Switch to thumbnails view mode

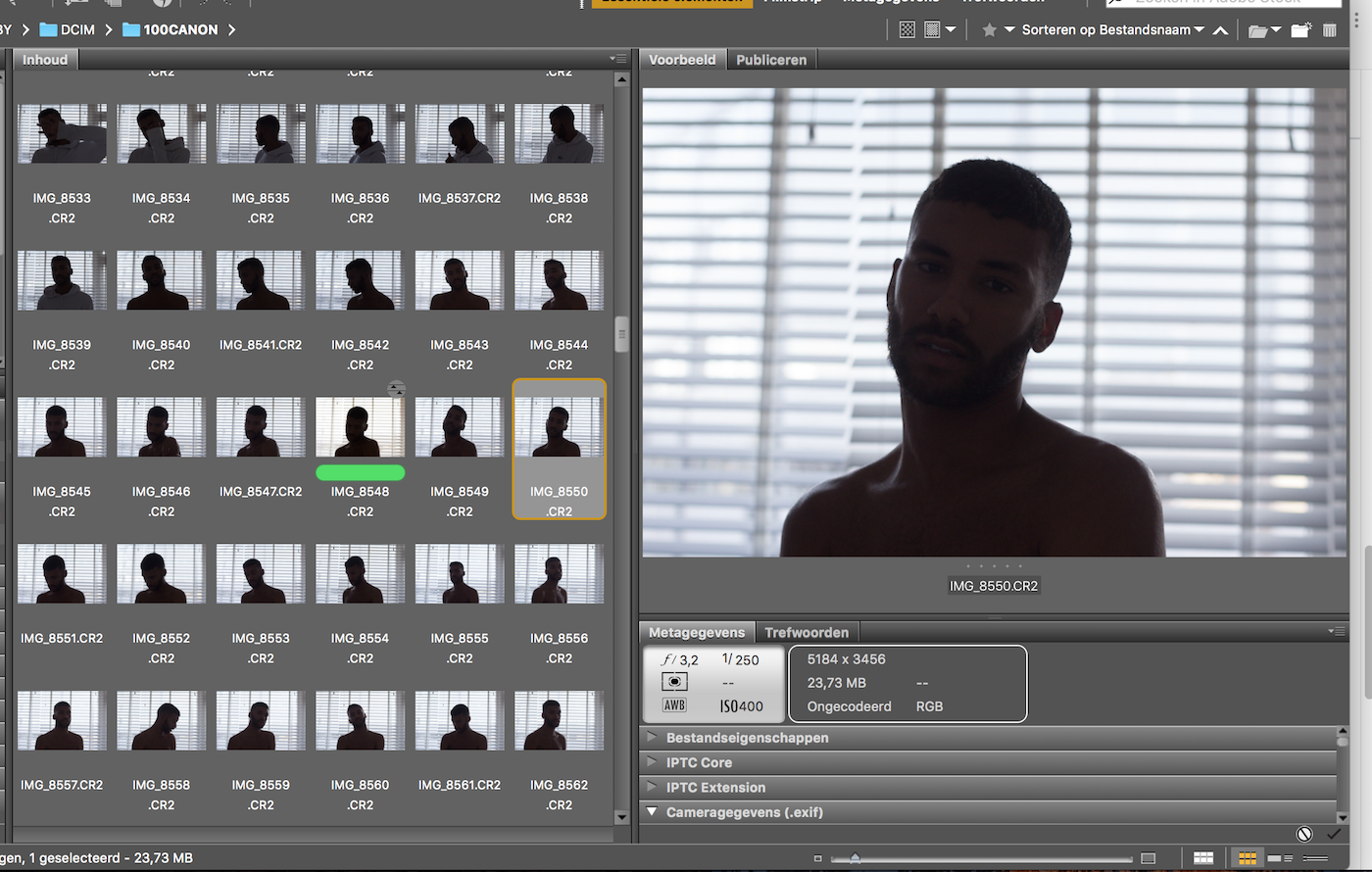click(x=1247, y=858)
